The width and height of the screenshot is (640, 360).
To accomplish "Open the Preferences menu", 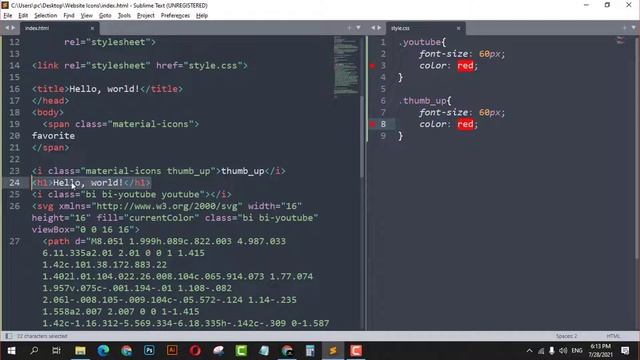I will (x=175, y=16).
